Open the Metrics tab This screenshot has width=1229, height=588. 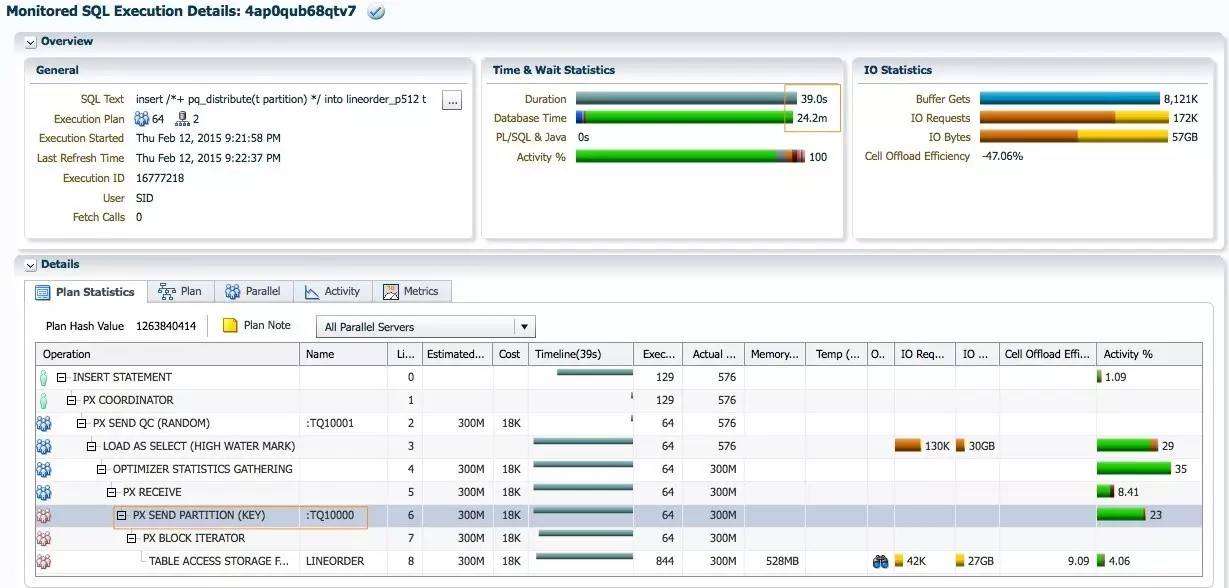[x=411, y=291]
